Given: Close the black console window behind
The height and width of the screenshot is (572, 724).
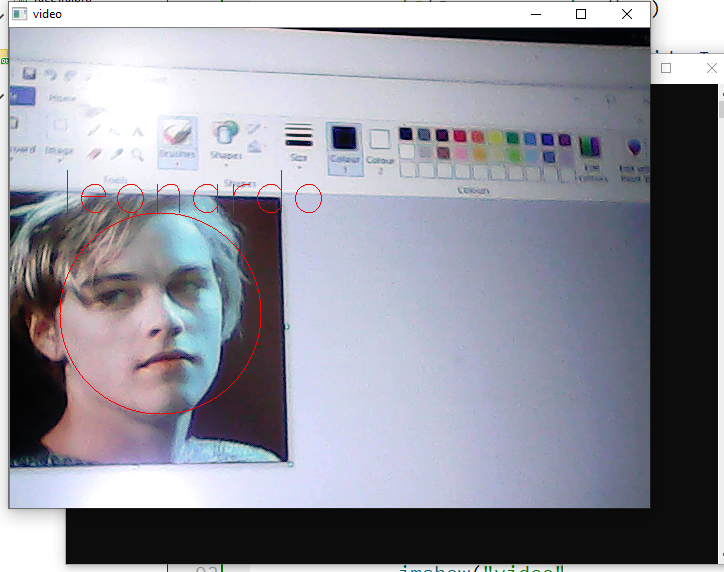Looking at the screenshot, I should click(712, 68).
